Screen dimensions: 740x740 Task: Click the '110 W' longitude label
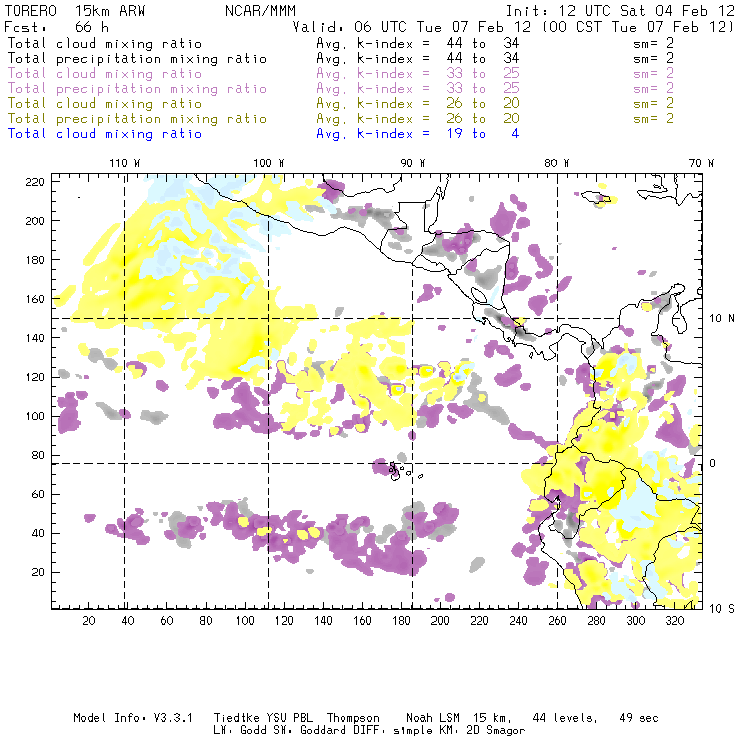pos(125,163)
